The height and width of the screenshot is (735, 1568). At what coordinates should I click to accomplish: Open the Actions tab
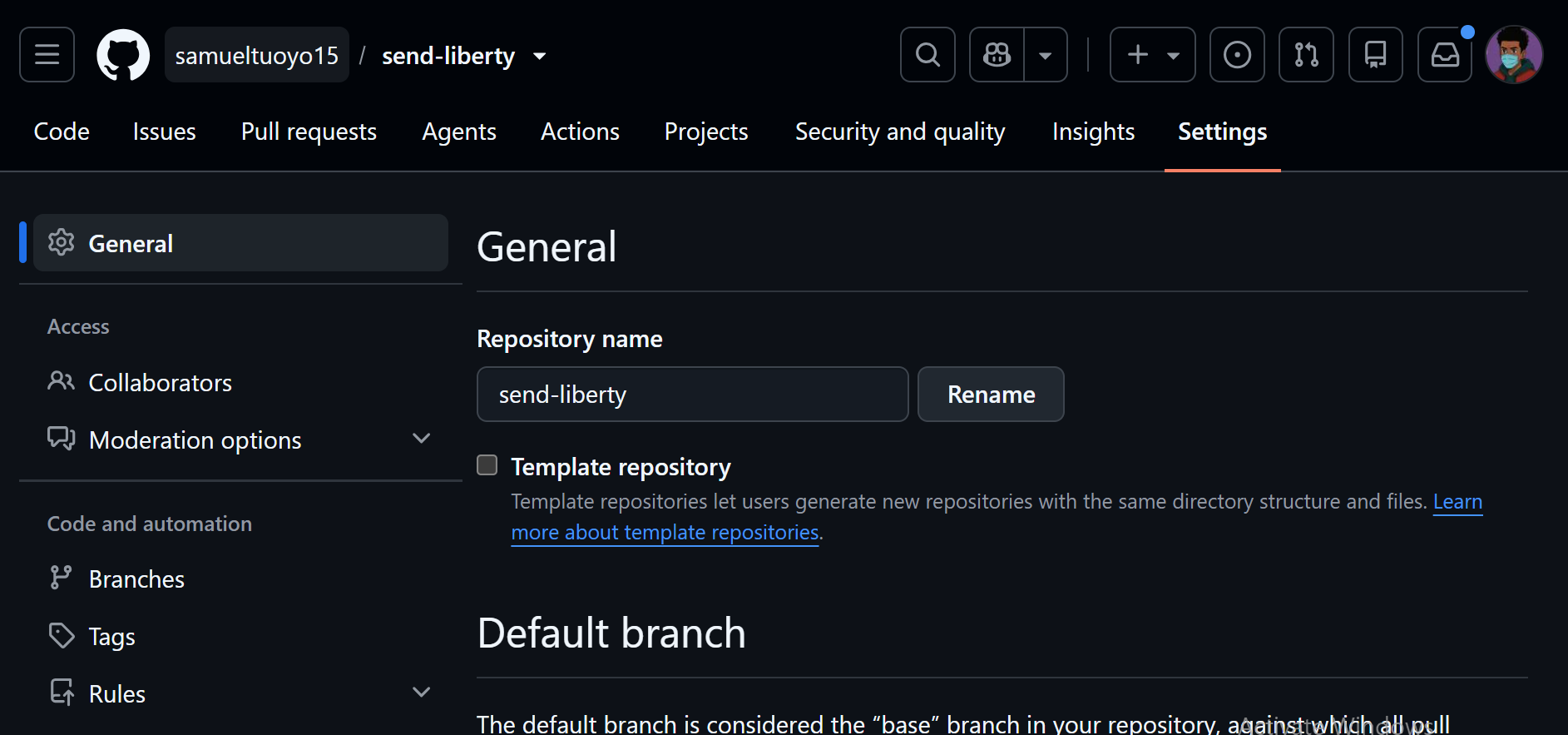(x=580, y=132)
